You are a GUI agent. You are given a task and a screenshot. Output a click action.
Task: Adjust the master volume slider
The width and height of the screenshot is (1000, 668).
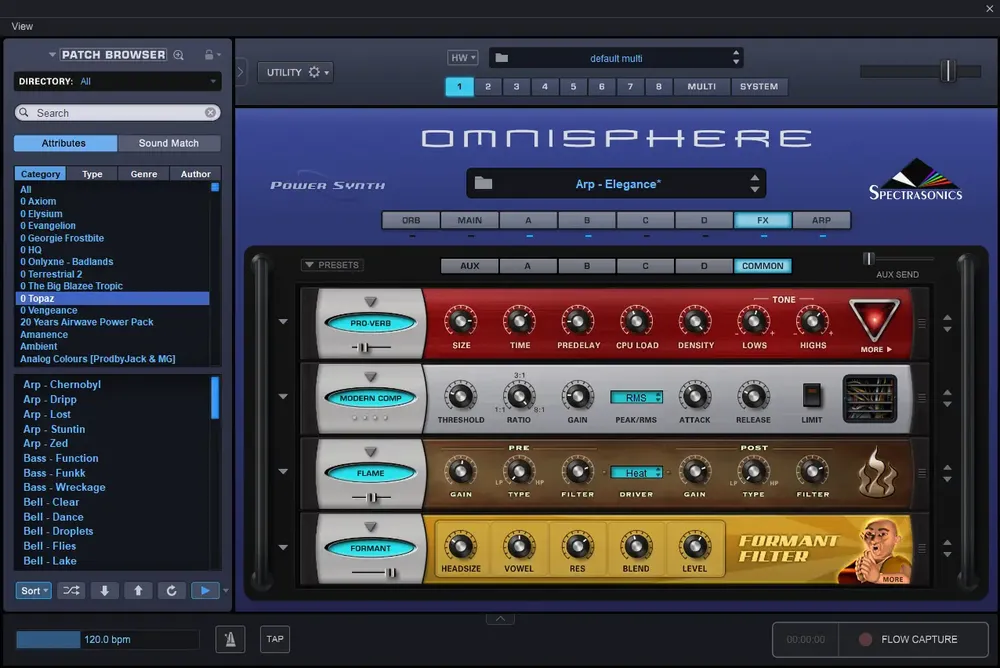(948, 71)
